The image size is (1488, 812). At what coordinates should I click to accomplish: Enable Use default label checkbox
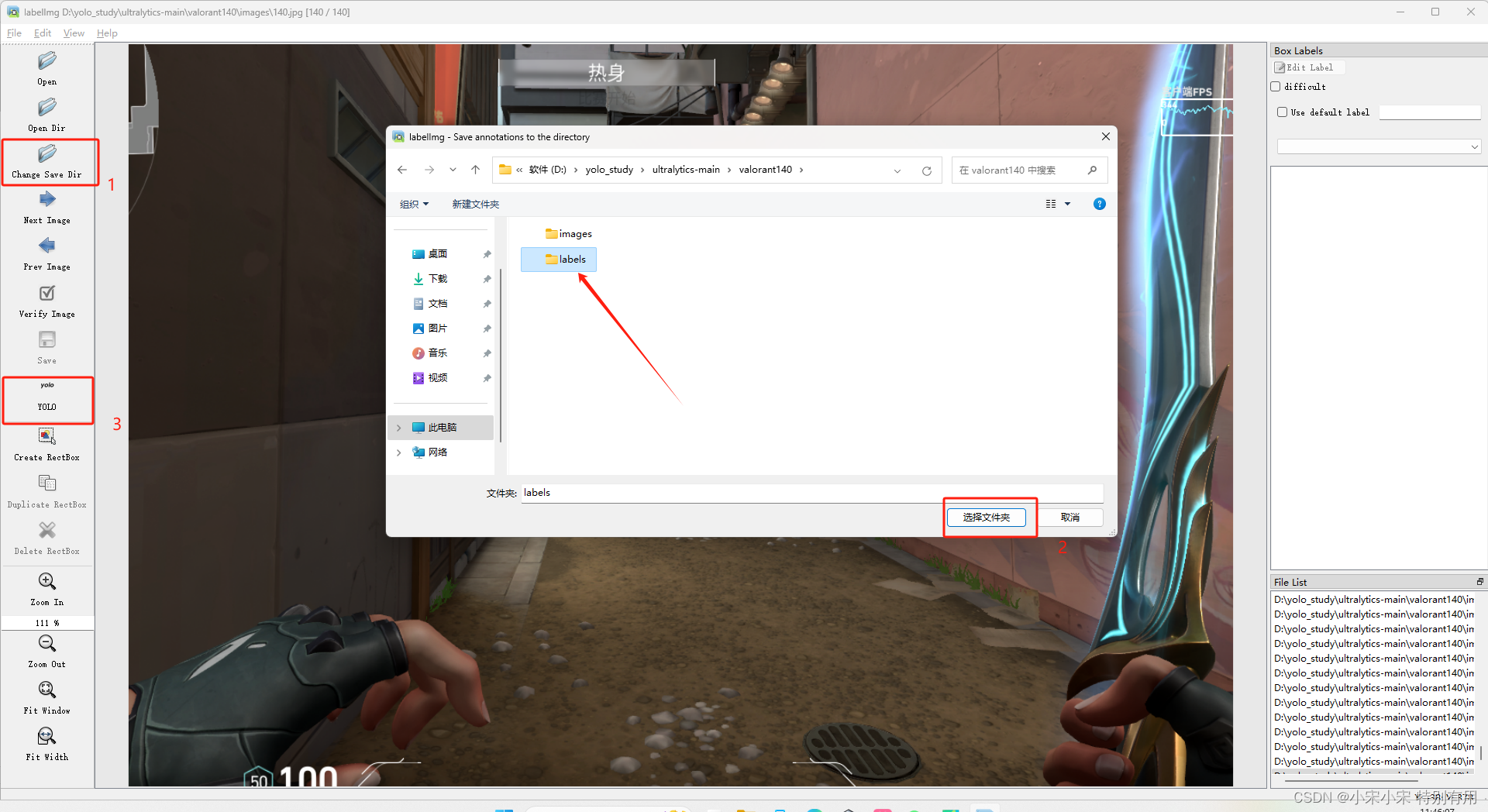pyautogui.click(x=1283, y=112)
